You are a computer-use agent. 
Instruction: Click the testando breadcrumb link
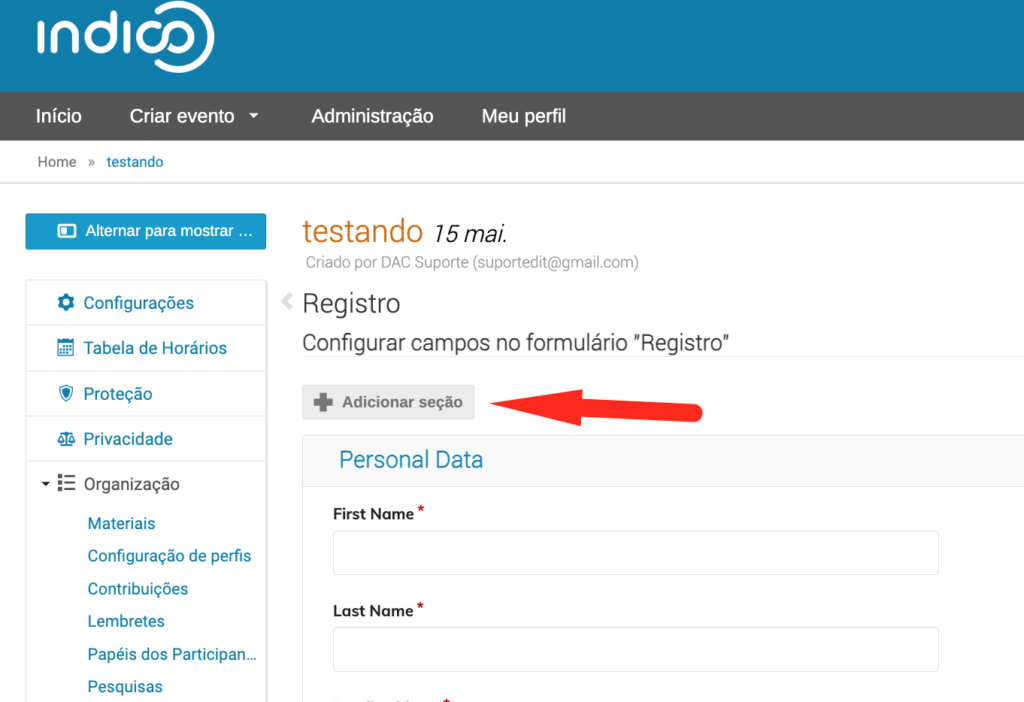pyautogui.click(x=135, y=162)
